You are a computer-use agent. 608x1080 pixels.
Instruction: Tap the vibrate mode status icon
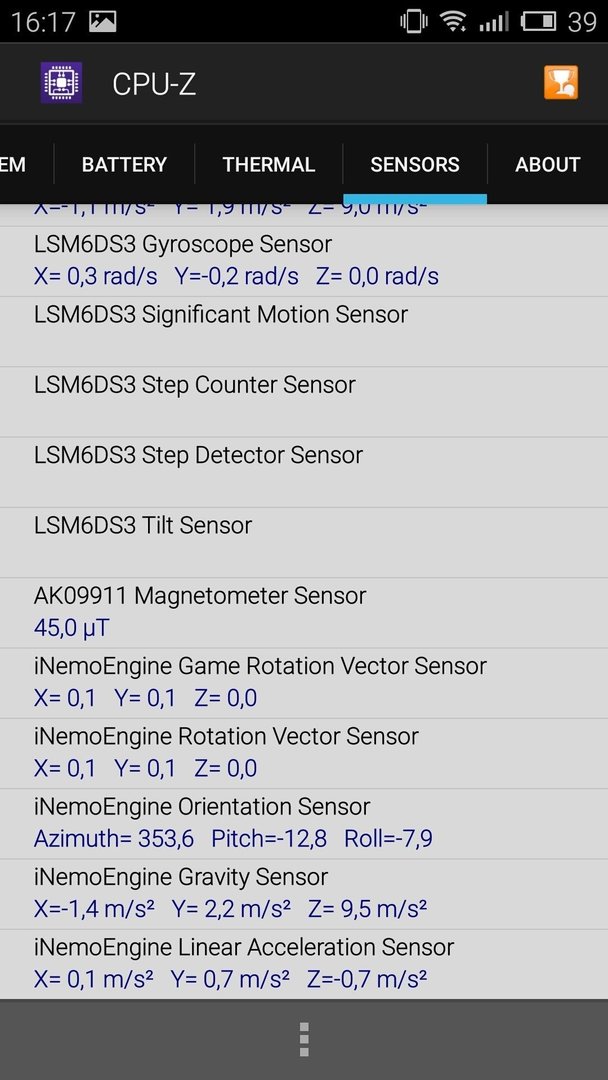[x=413, y=21]
